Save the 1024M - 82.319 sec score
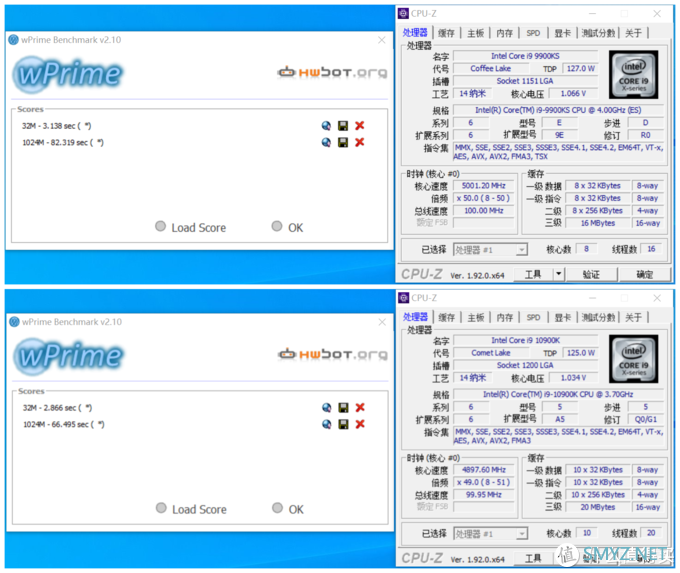 click(x=343, y=142)
